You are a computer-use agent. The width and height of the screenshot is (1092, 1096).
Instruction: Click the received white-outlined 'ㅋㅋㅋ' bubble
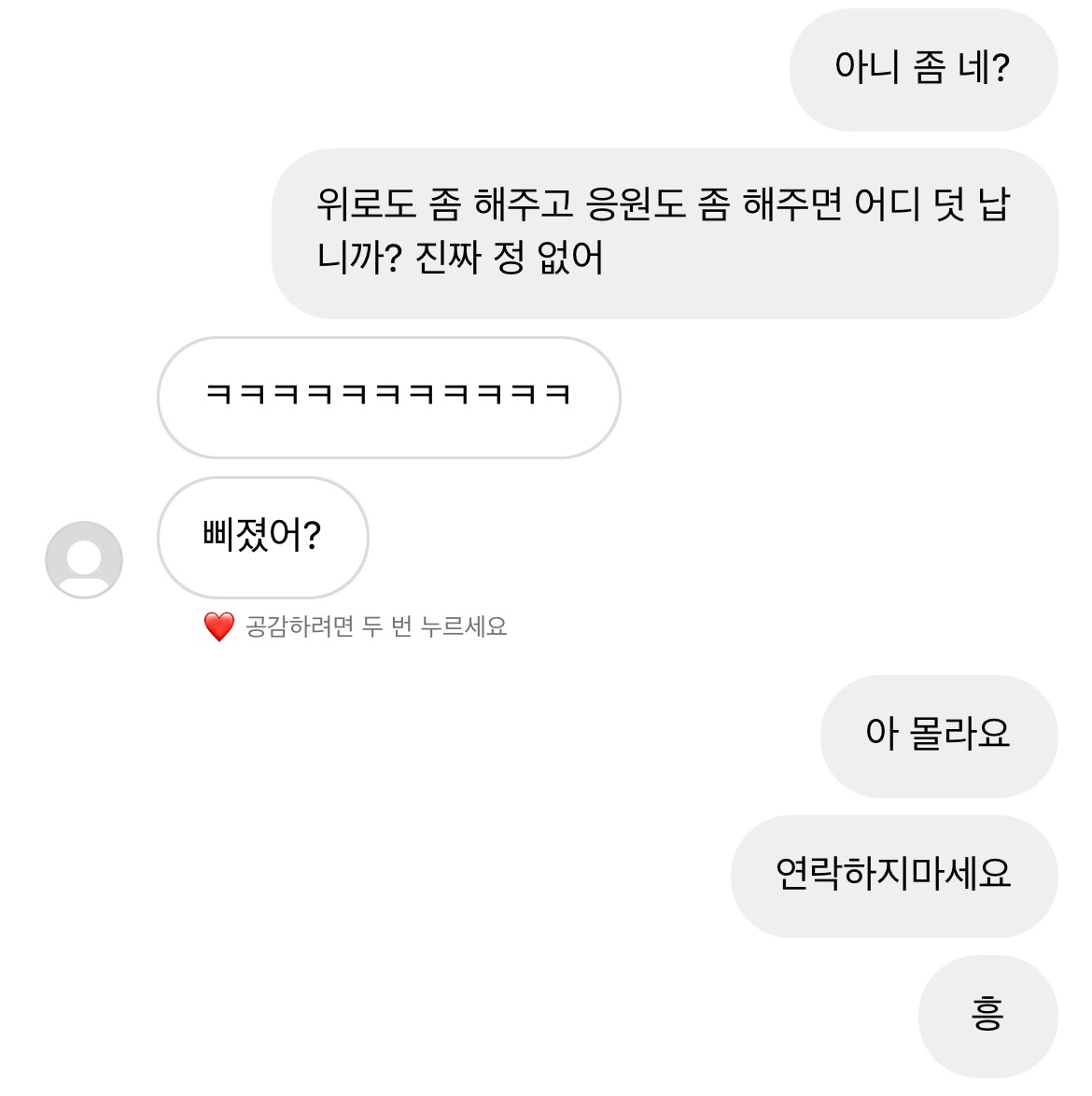(x=388, y=397)
